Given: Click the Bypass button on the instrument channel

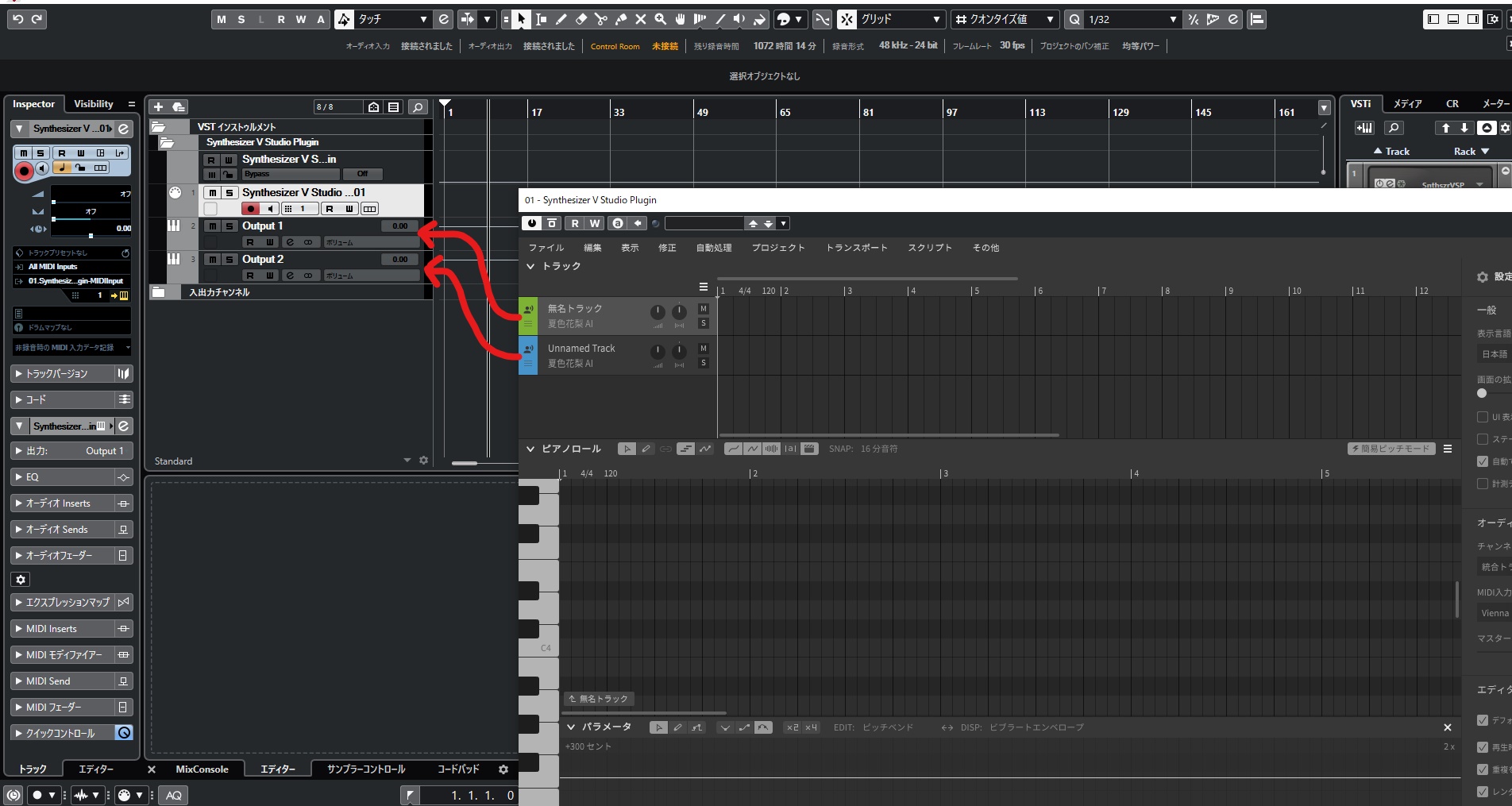Looking at the screenshot, I should pyautogui.click(x=289, y=174).
